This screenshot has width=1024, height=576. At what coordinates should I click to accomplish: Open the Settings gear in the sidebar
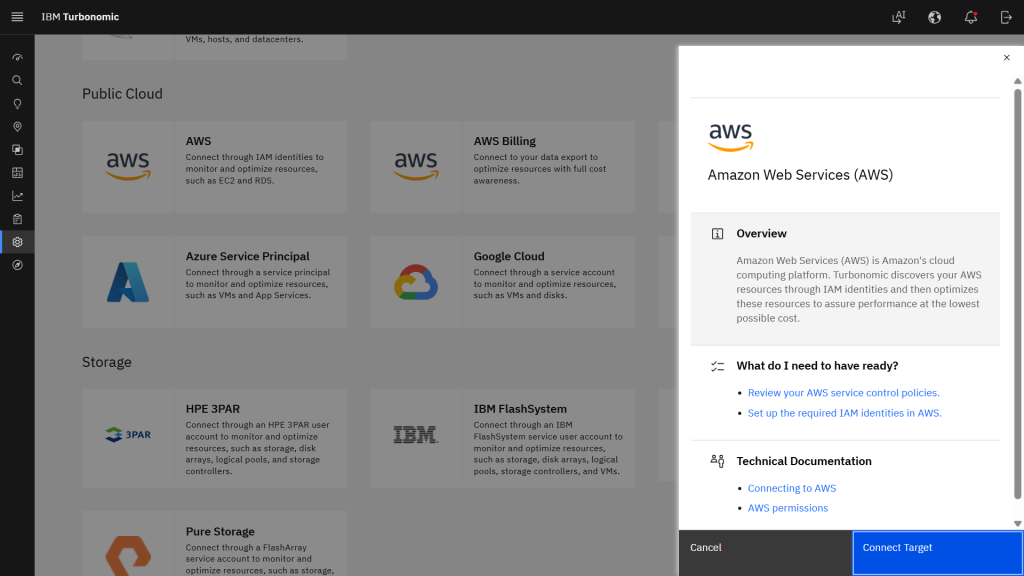[16, 241]
